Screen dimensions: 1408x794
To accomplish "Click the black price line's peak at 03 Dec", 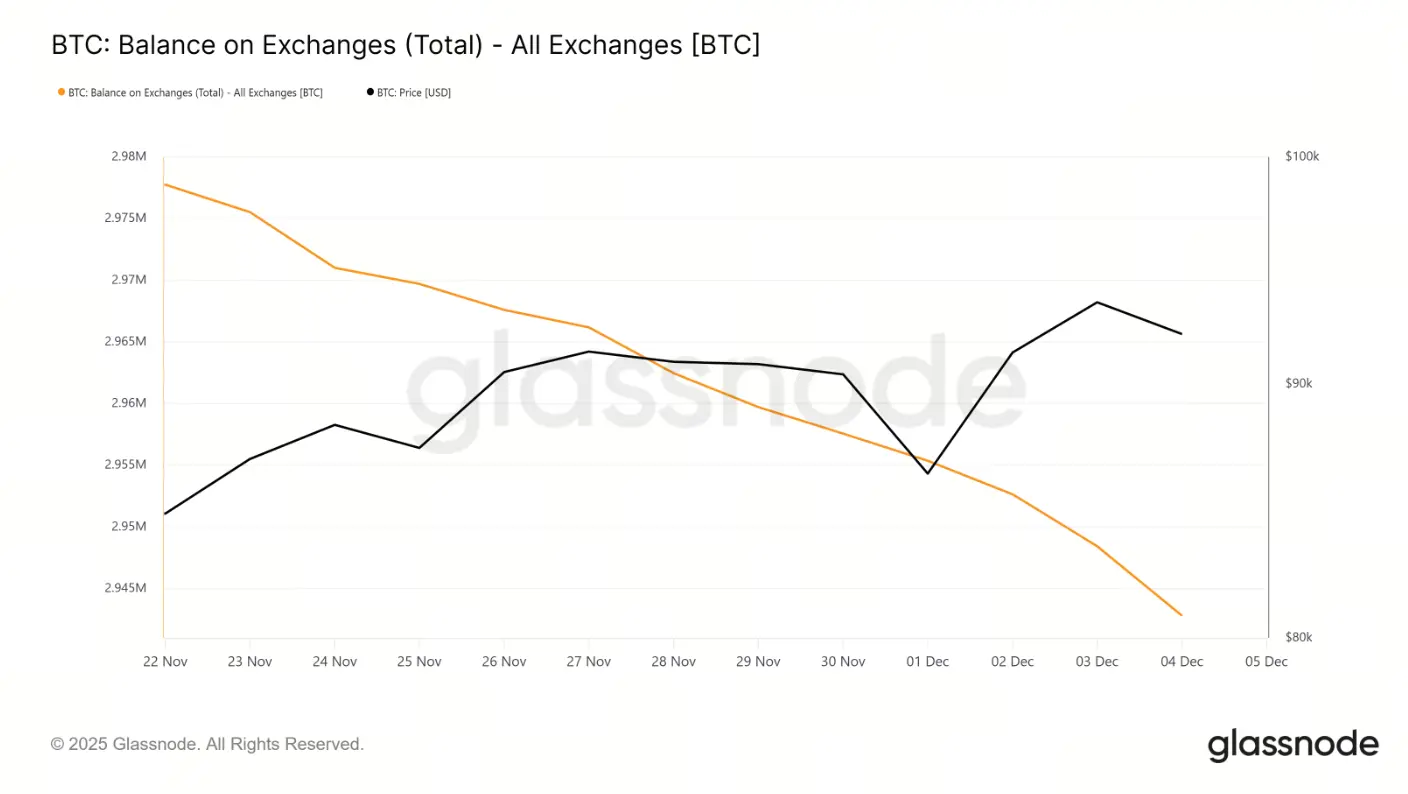I will click(1097, 302).
